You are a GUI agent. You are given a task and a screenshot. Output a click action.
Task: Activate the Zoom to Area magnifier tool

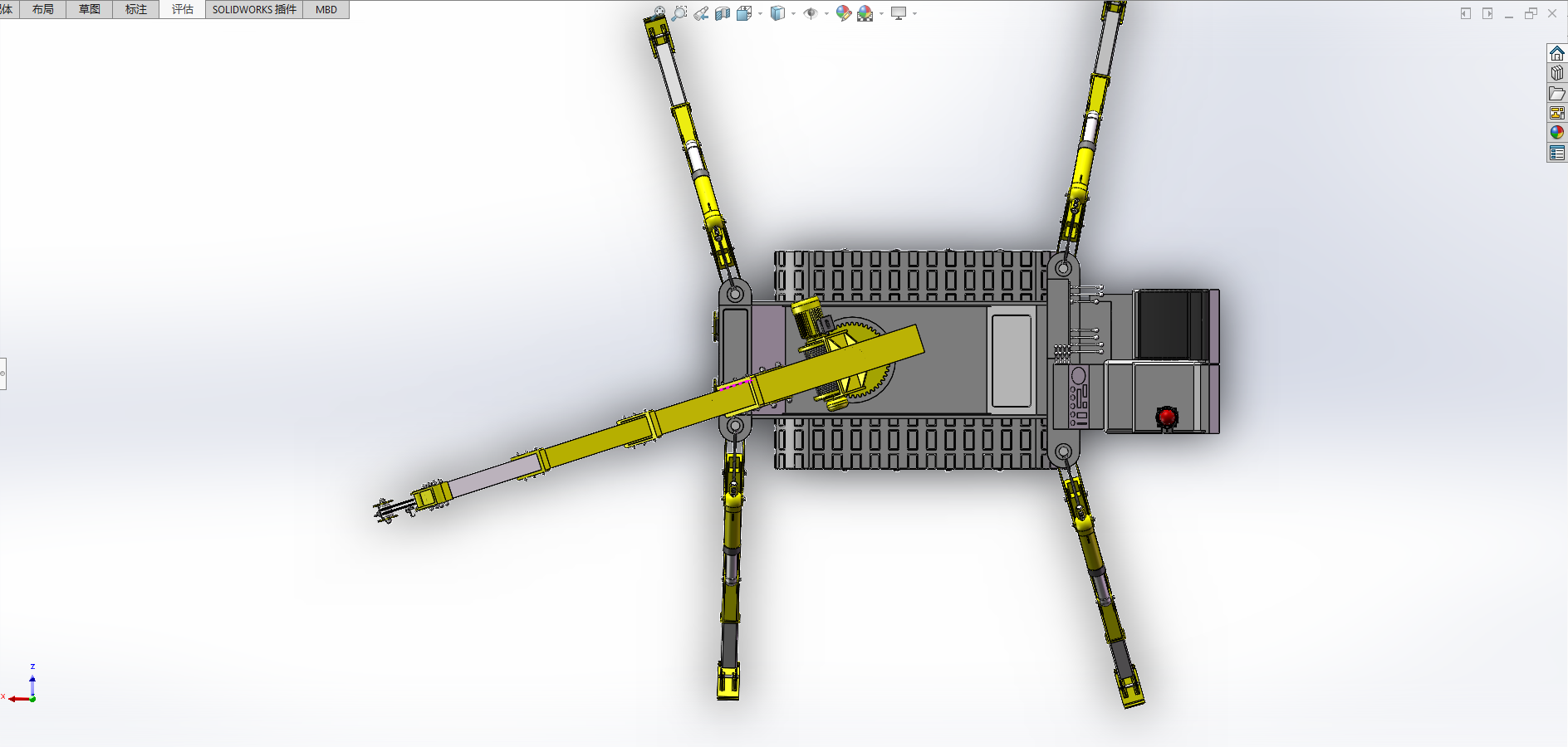[679, 13]
